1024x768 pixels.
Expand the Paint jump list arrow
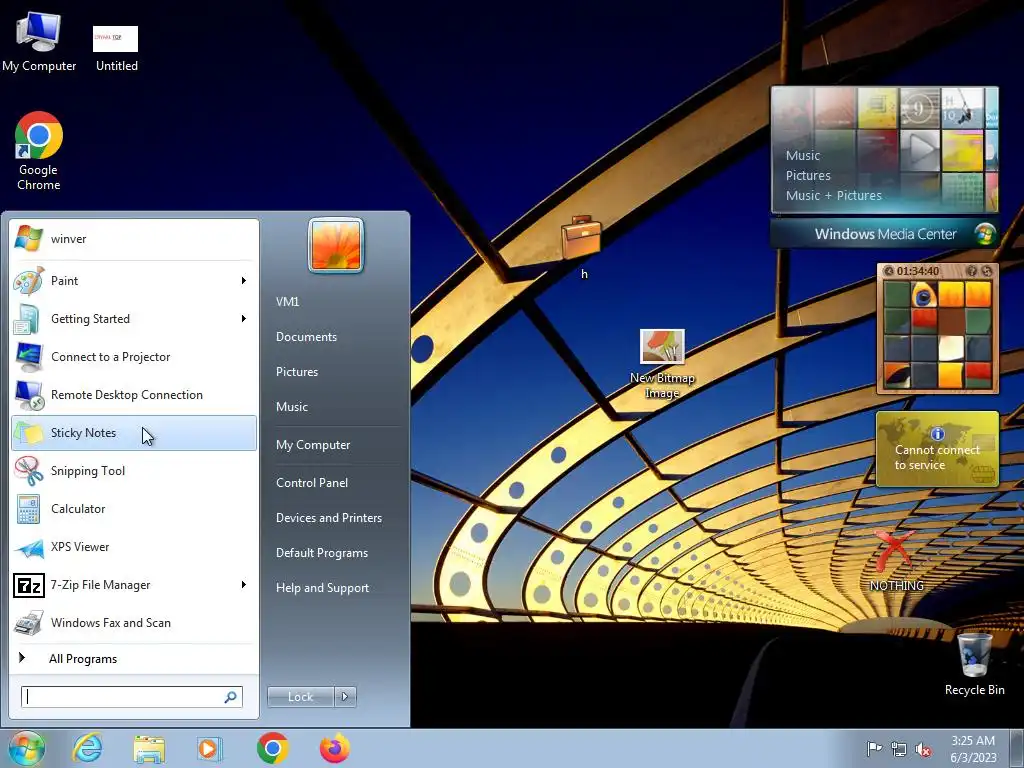244,281
